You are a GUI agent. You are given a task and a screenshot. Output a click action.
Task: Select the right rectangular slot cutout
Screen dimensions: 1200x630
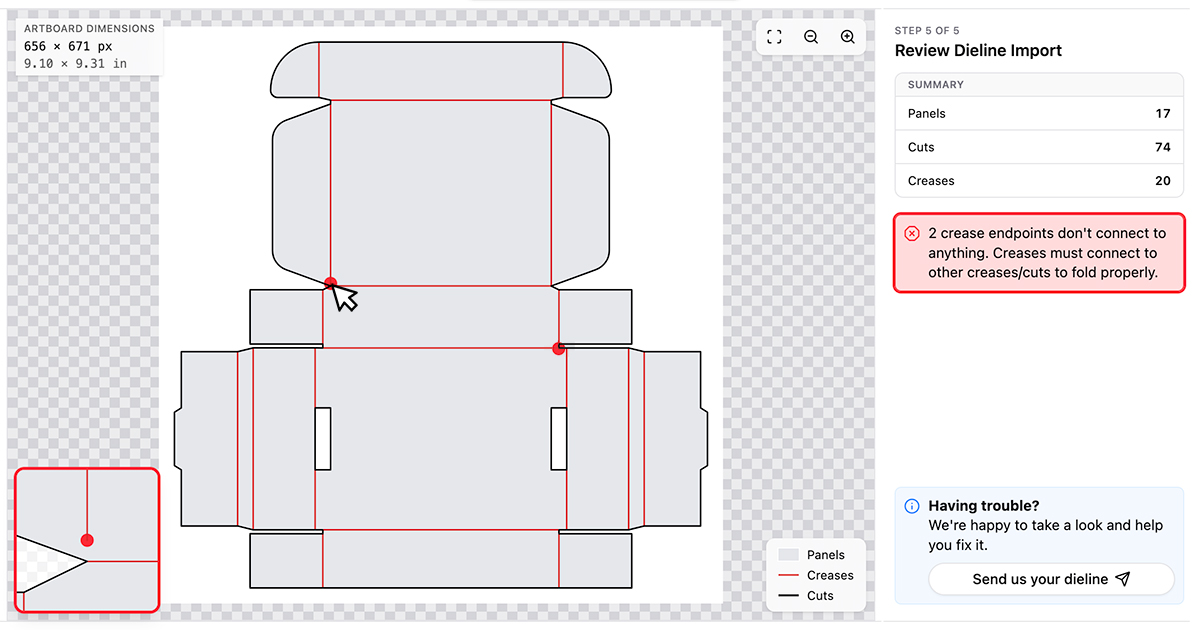[559, 439]
